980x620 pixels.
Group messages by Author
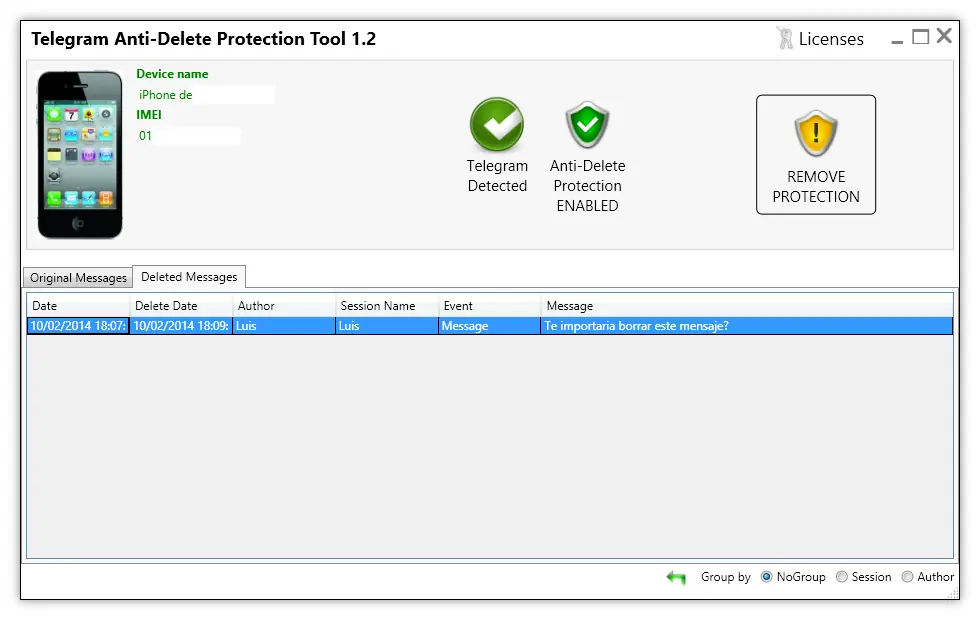pos(907,577)
